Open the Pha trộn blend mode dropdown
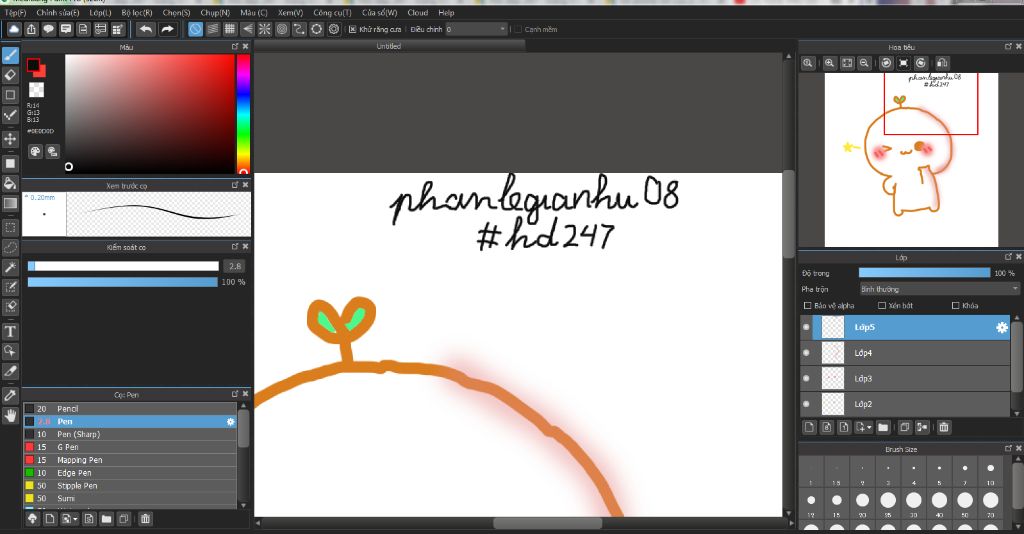 point(939,289)
